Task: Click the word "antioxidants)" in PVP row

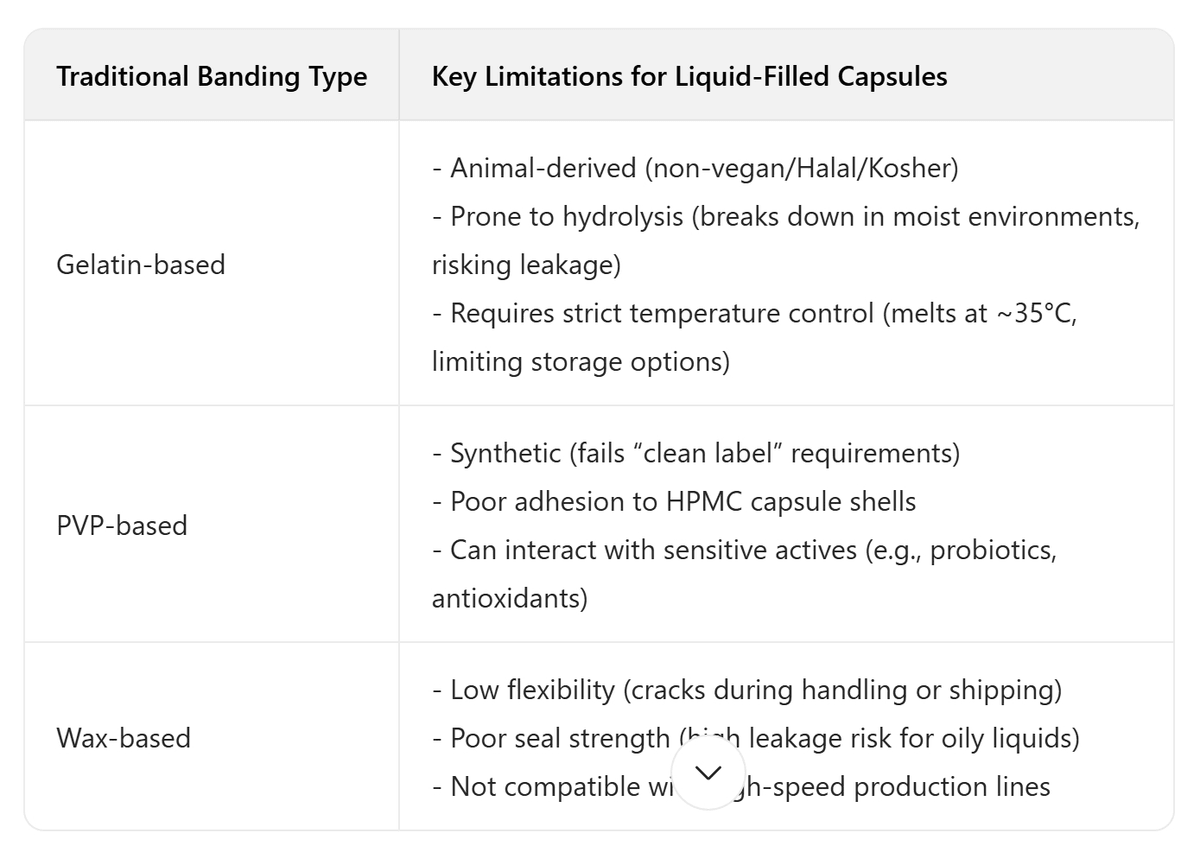Action: [510, 598]
